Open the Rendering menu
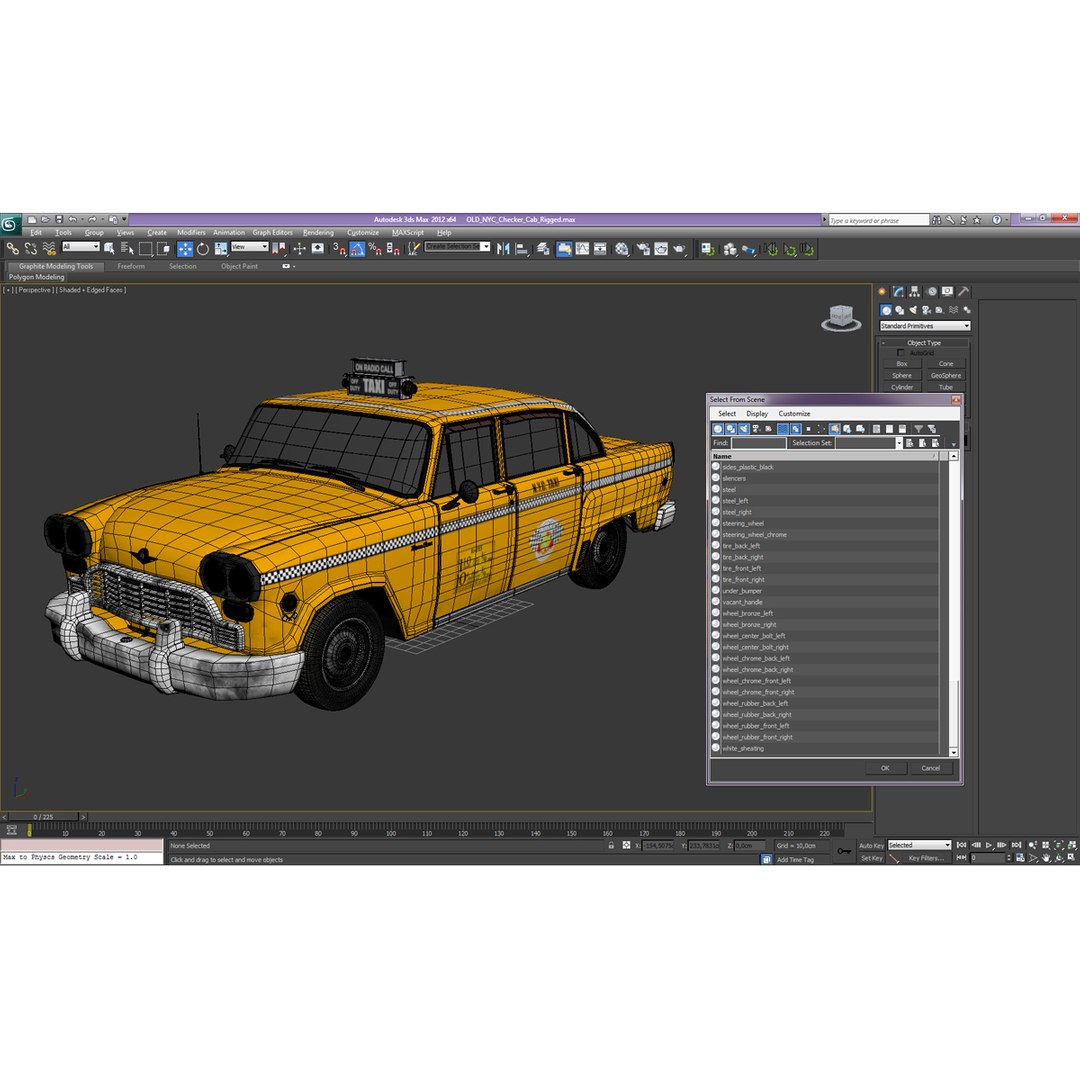Image resolution: width=1080 pixels, height=1080 pixels. [x=318, y=233]
